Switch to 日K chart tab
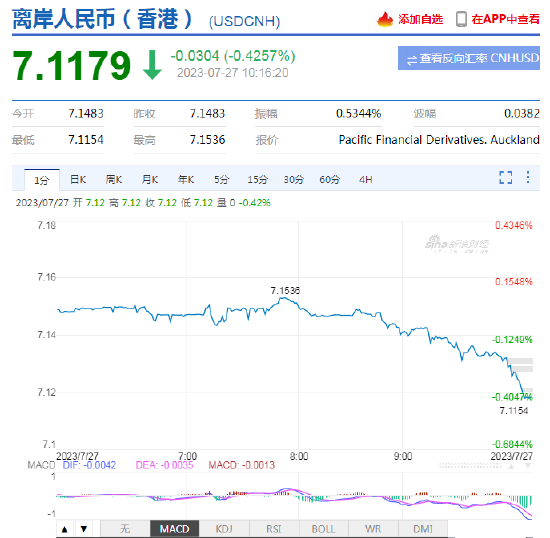Image resolution: width=550 pixels, height=538 pixels. point(78,180)
